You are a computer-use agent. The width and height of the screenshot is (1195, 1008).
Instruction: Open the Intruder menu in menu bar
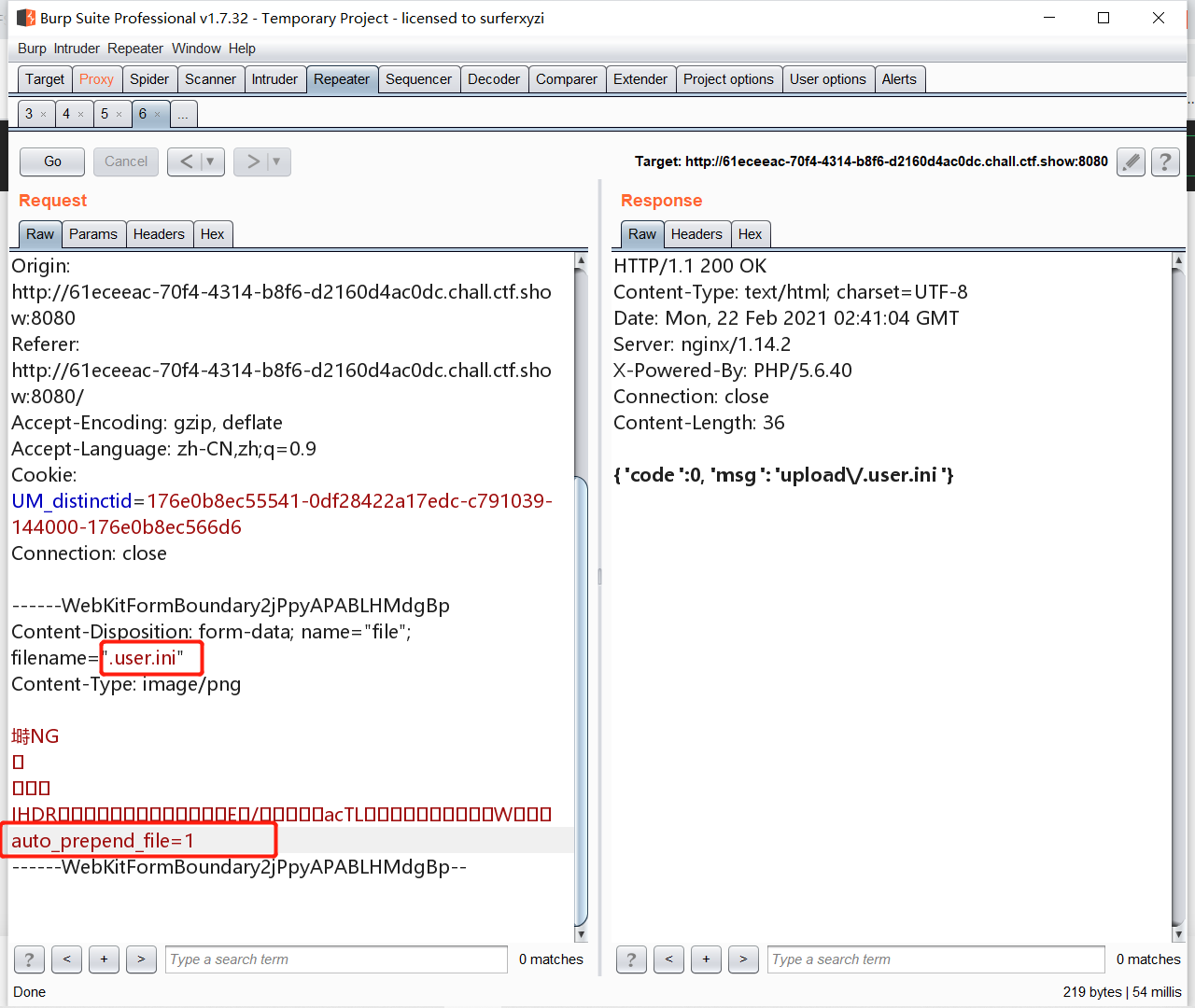click(77, 49)
